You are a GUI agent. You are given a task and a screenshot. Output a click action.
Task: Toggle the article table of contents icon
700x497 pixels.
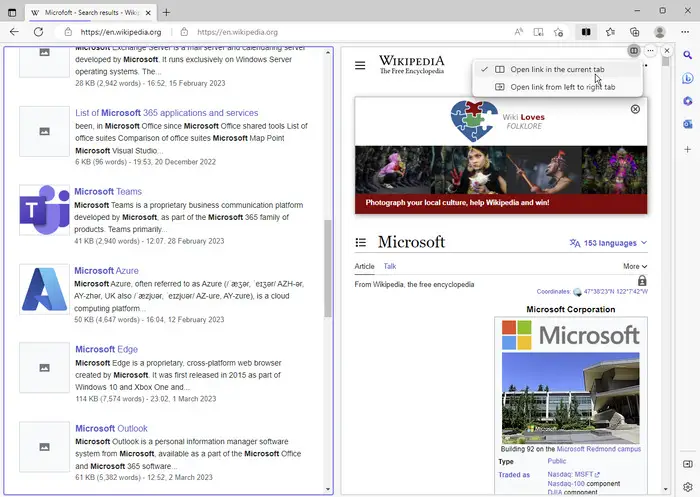(x=361, y=242)
